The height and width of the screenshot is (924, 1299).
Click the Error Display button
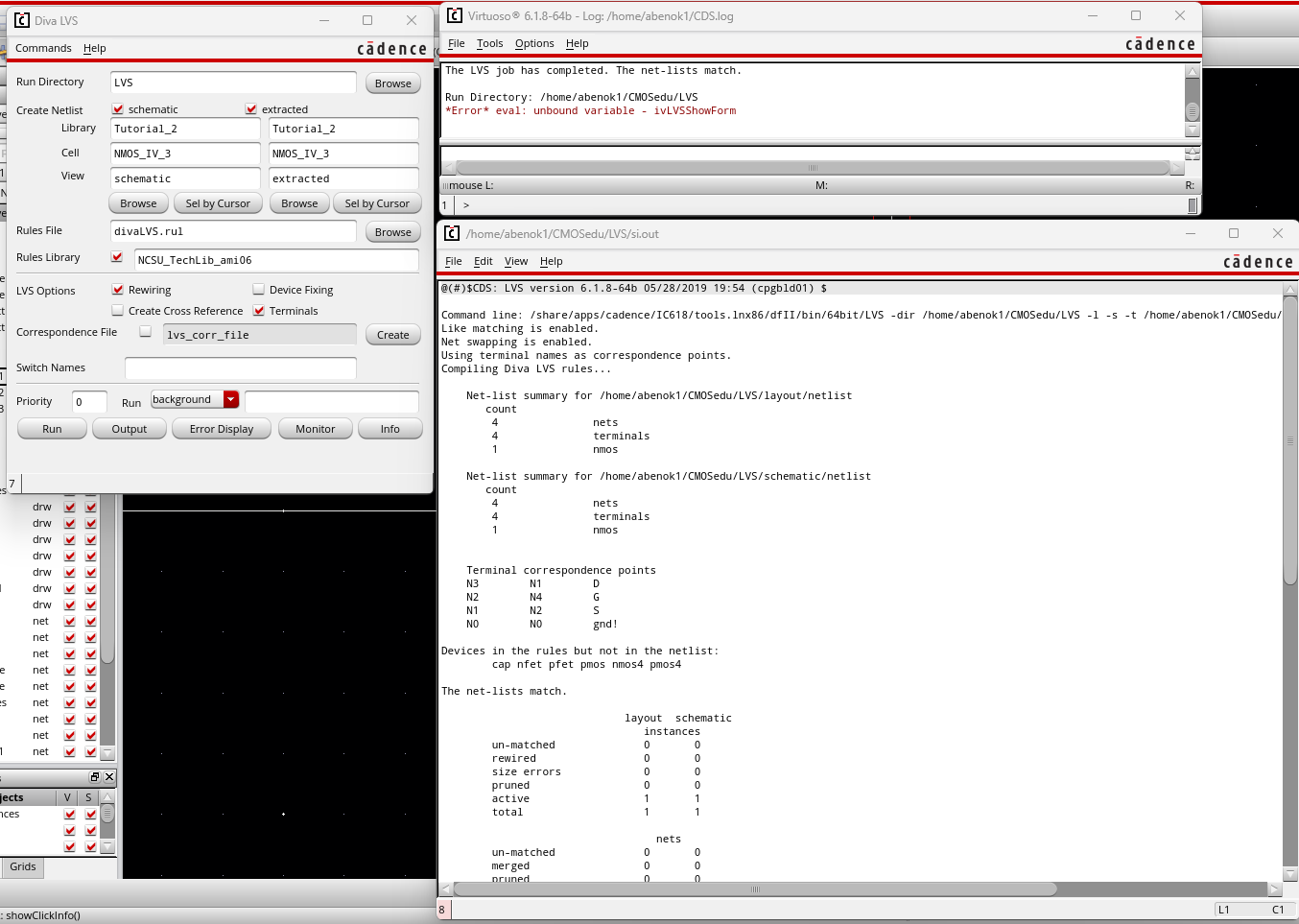pos(222,429)
